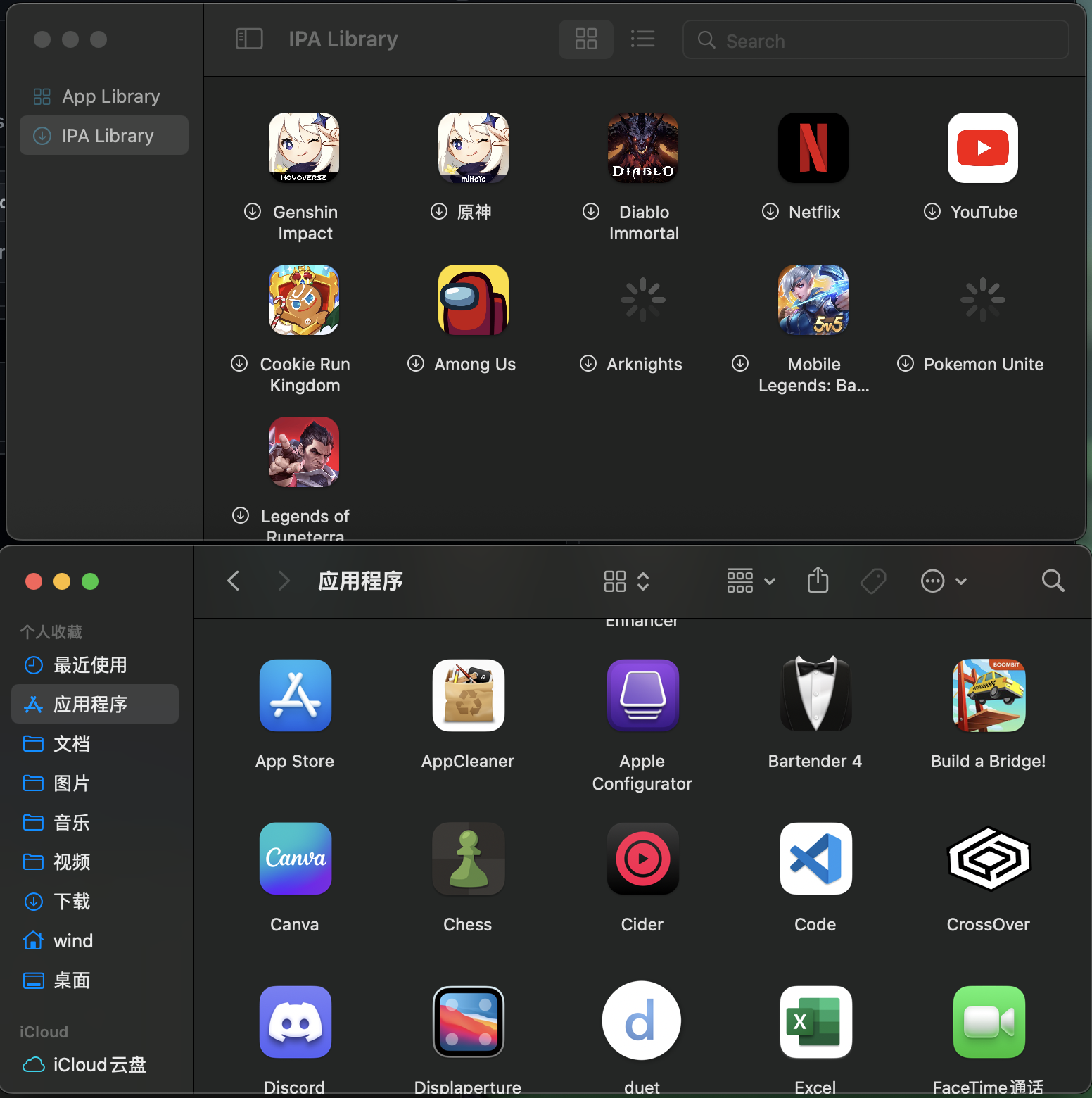Click the Among Us app icon
Image resolution: width=1092 pixels, height=1098 pixels.
[473, 299]
